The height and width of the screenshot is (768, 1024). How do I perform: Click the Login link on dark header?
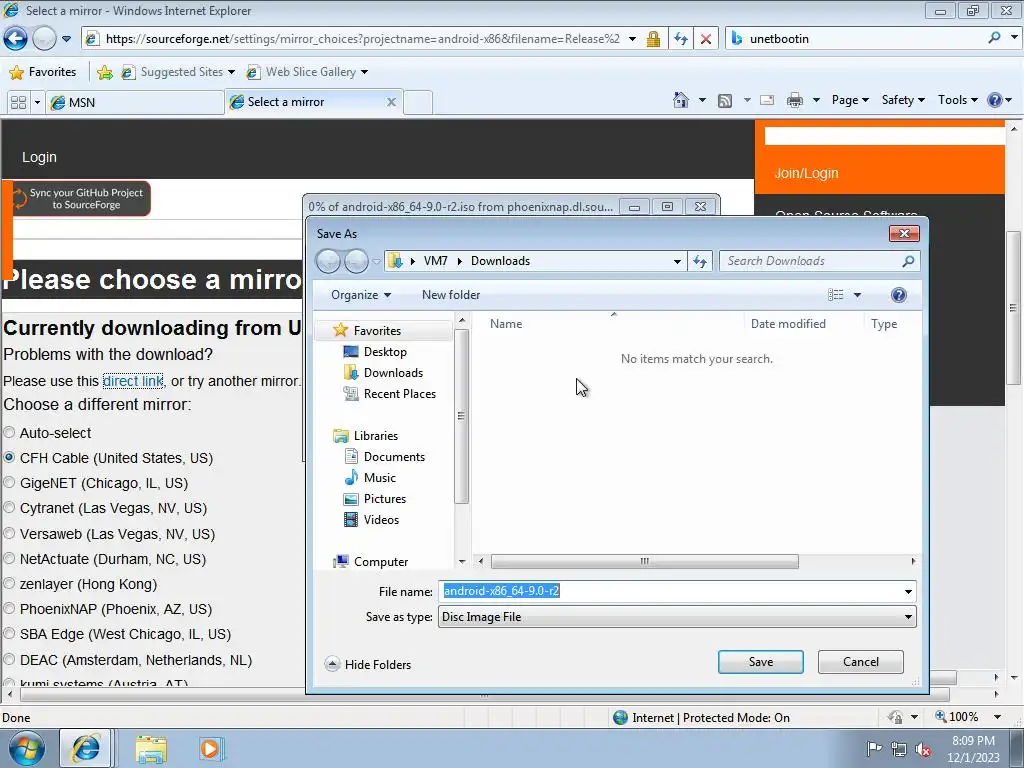coord(39,157)
